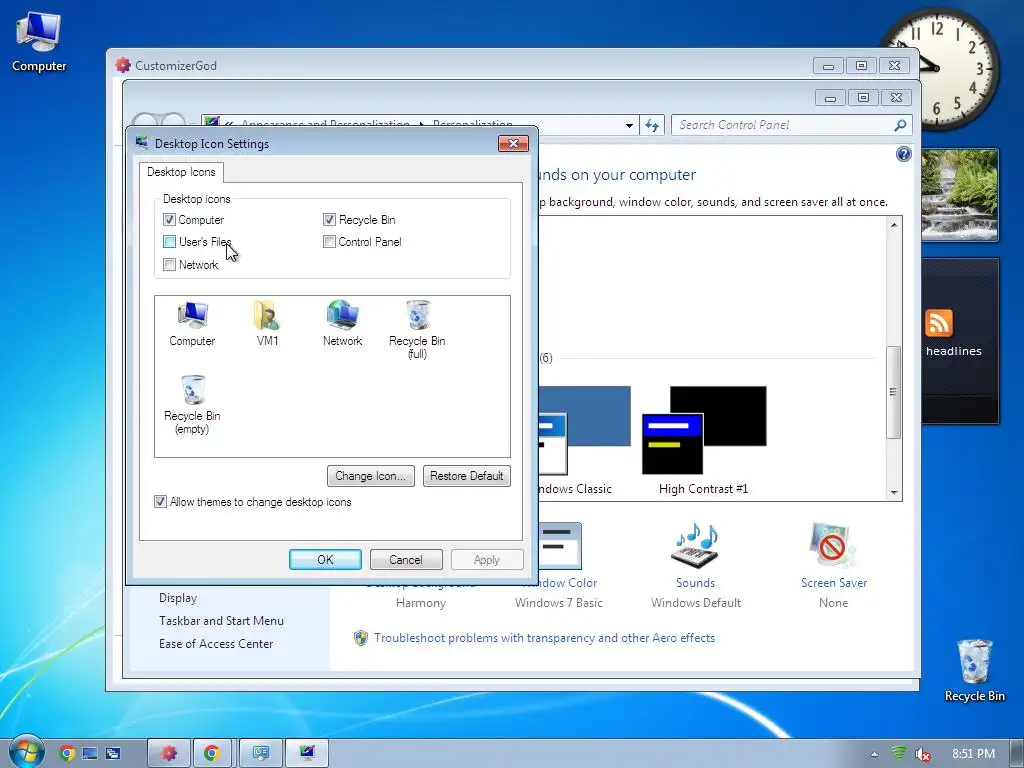Image resolution: width=1024 pixels, height=768 pixels.
Task: Open the address bar history dropdown
Action: point(629,125)
